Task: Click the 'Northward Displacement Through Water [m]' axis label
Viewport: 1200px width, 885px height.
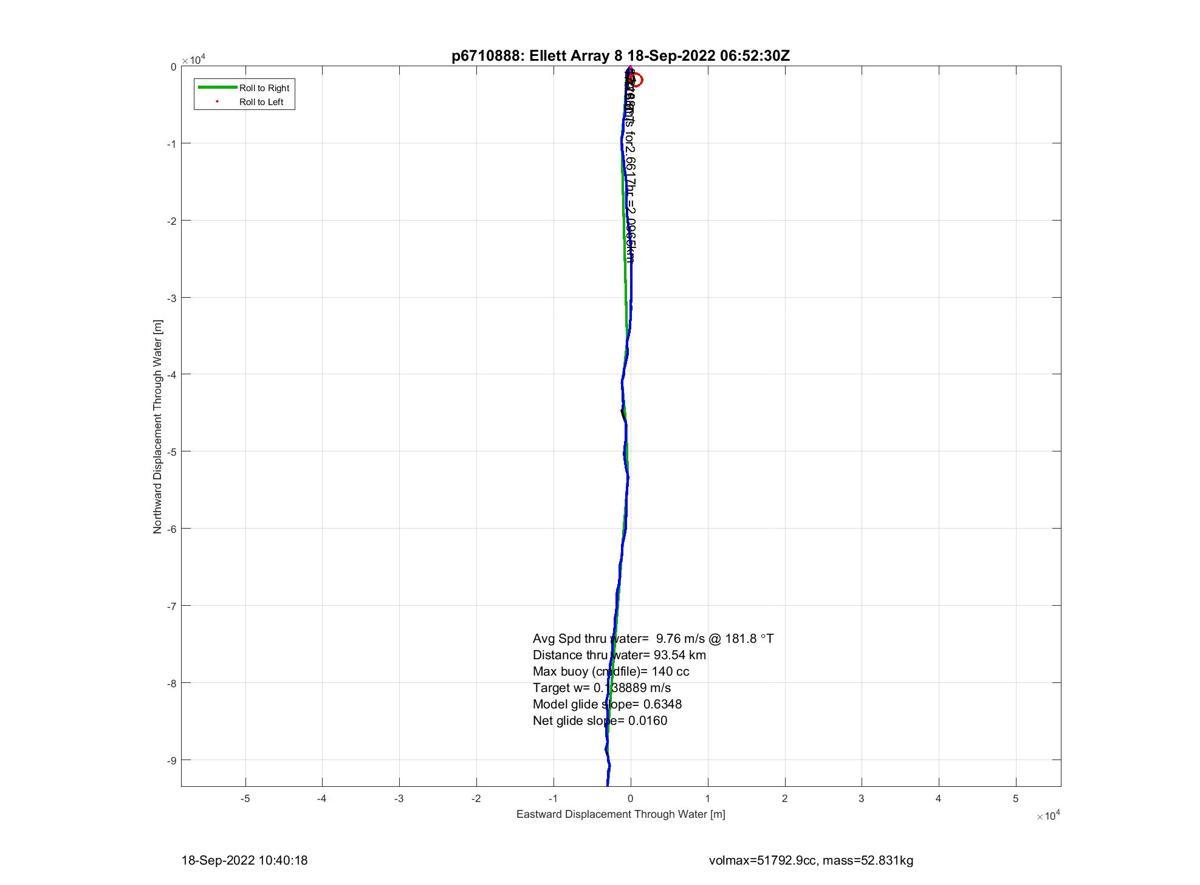Action: point(158,427)
